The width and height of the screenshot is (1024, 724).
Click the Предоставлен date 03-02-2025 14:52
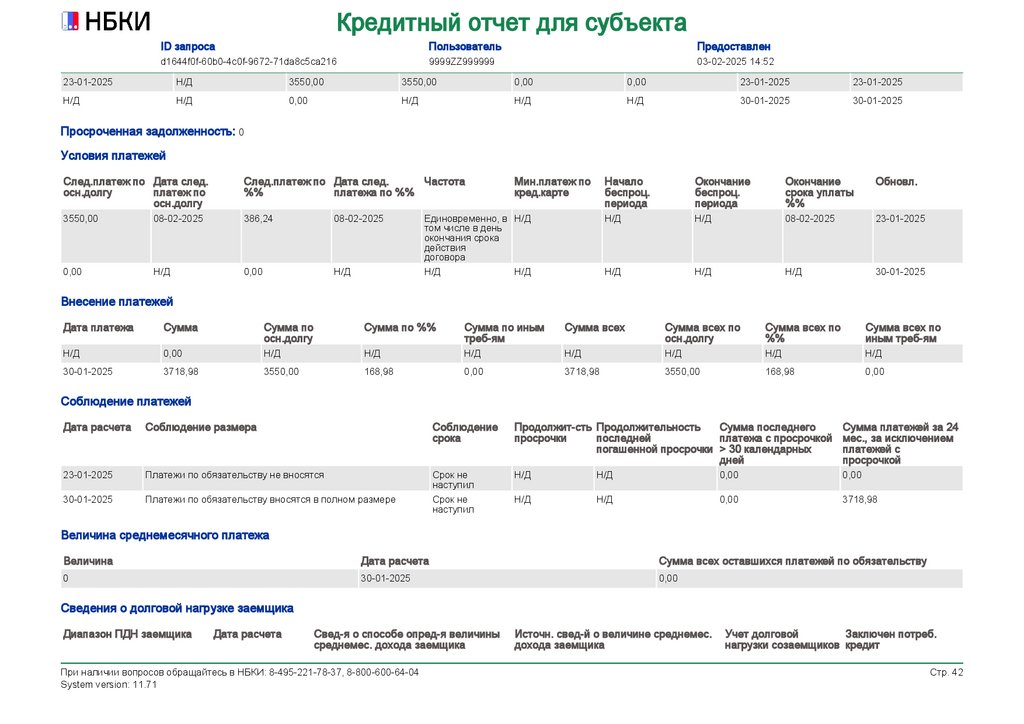735,61
